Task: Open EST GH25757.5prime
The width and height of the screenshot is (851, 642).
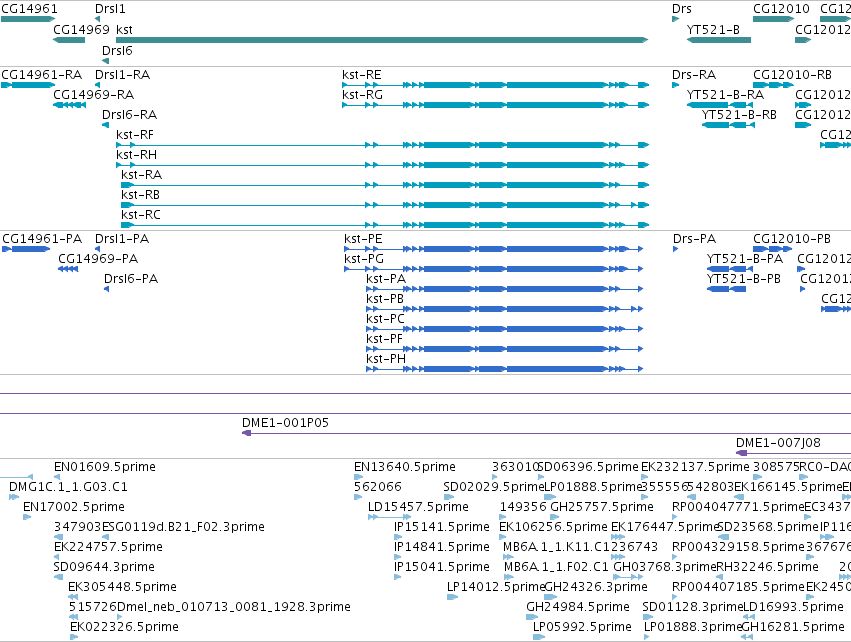Action: [x=602, y=507]
